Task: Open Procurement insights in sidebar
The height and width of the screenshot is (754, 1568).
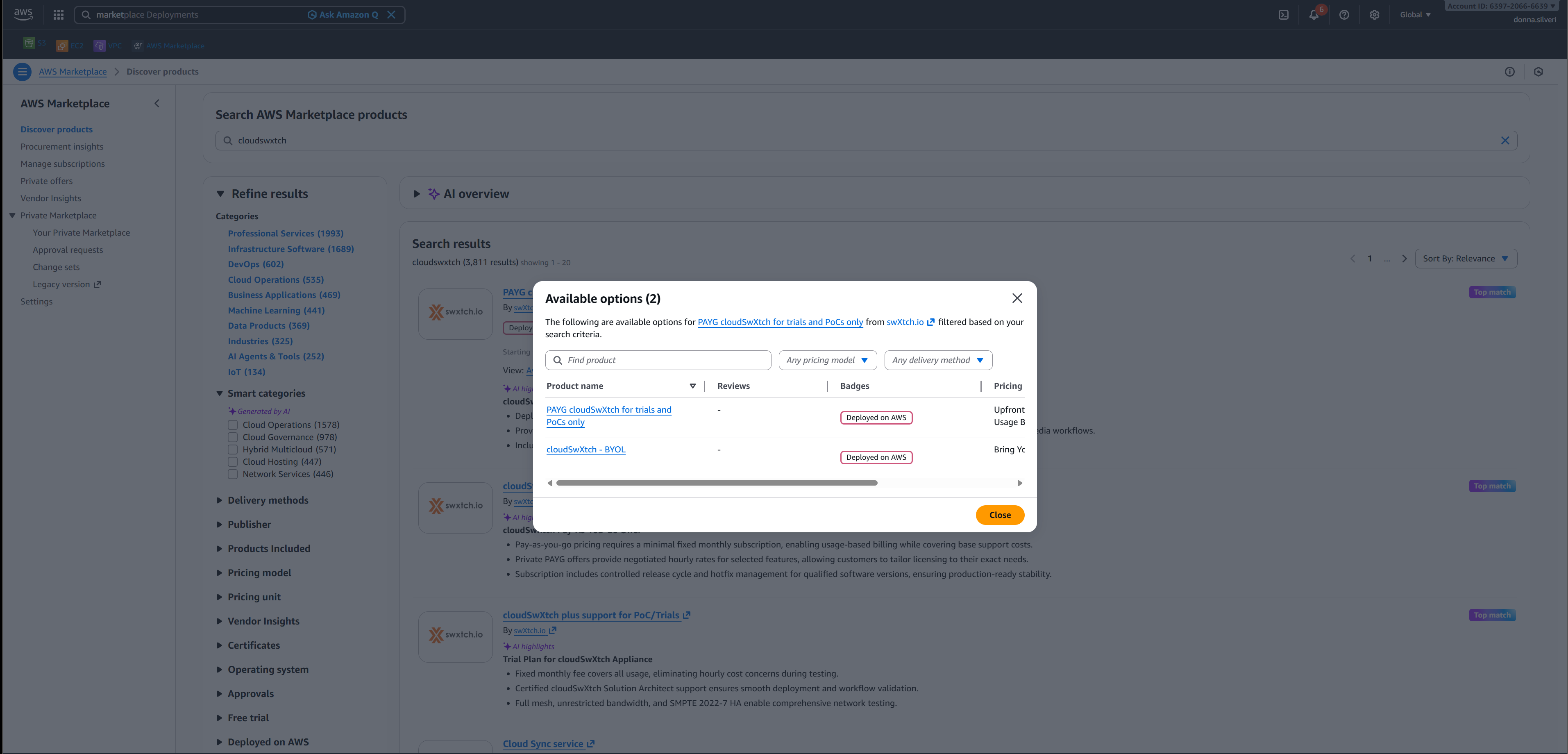Action: pyautogui.click(x=61, y=147)
